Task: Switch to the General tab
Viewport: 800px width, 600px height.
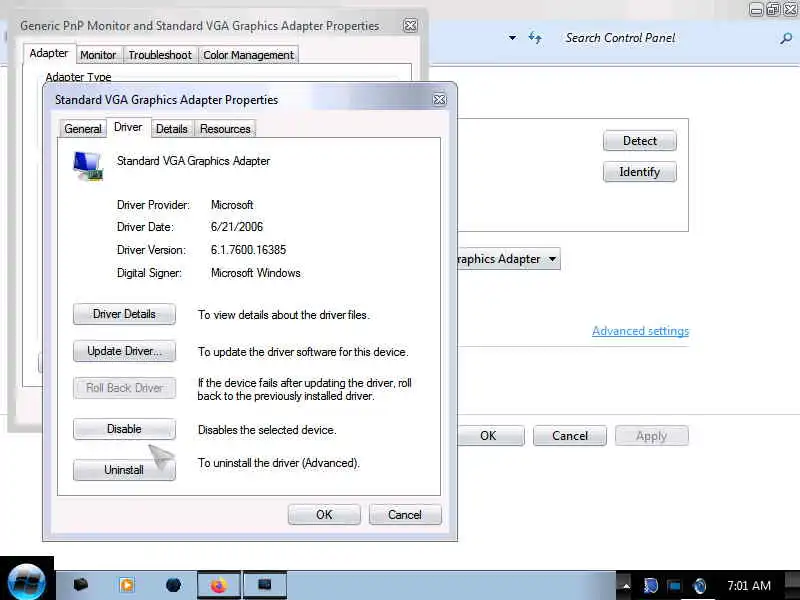Action: (x=83, y=129)
